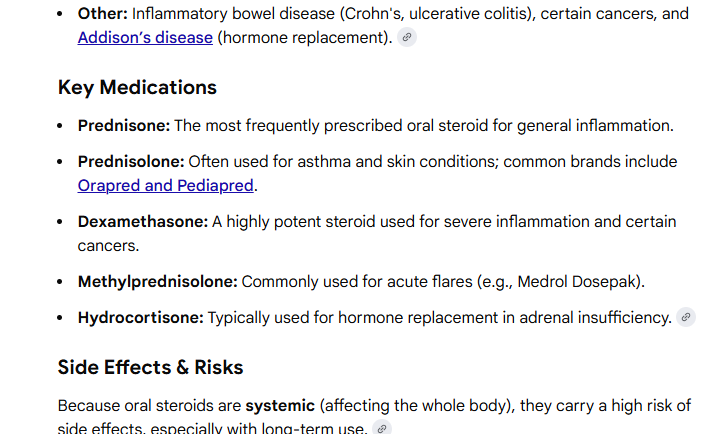The width and height of the screenshot is (728, 434).
Task: Click the bold word systemic
Action: point(280,405)
